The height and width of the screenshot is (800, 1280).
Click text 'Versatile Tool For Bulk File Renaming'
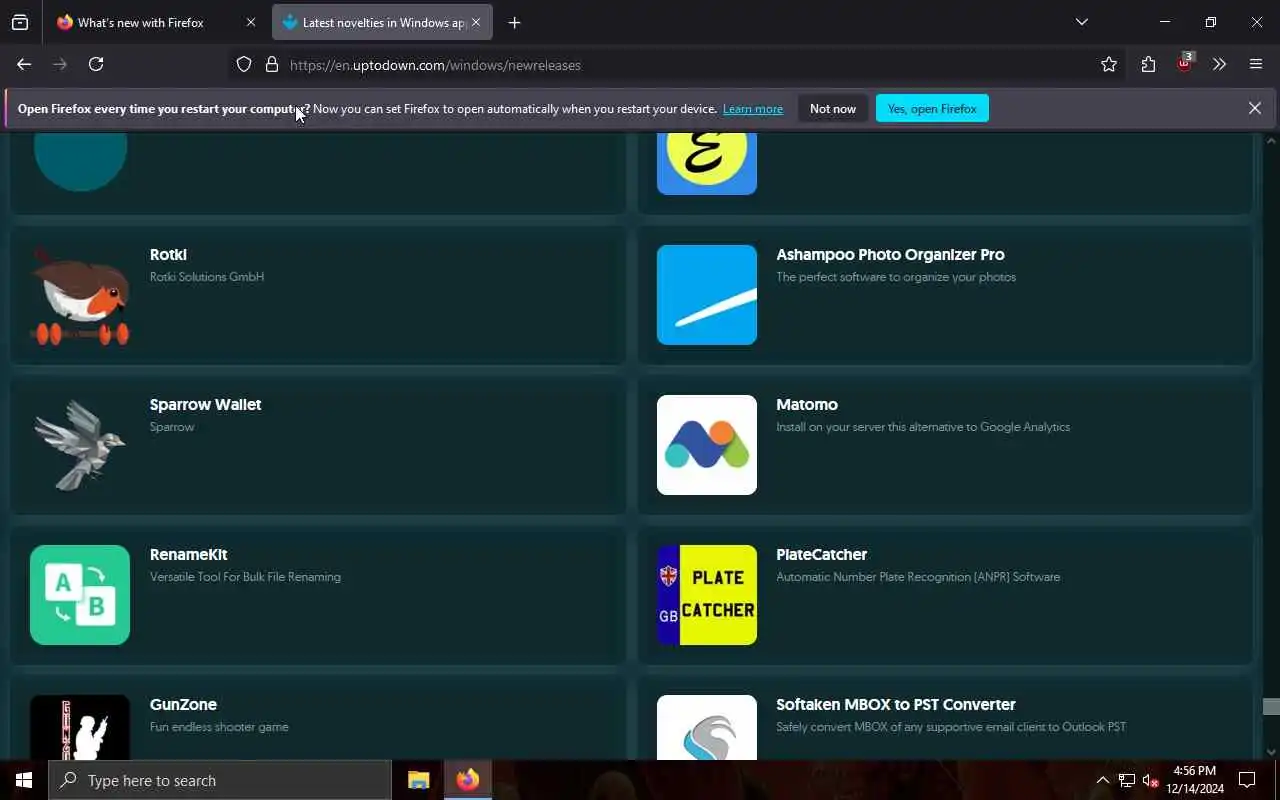click(245, 577)
